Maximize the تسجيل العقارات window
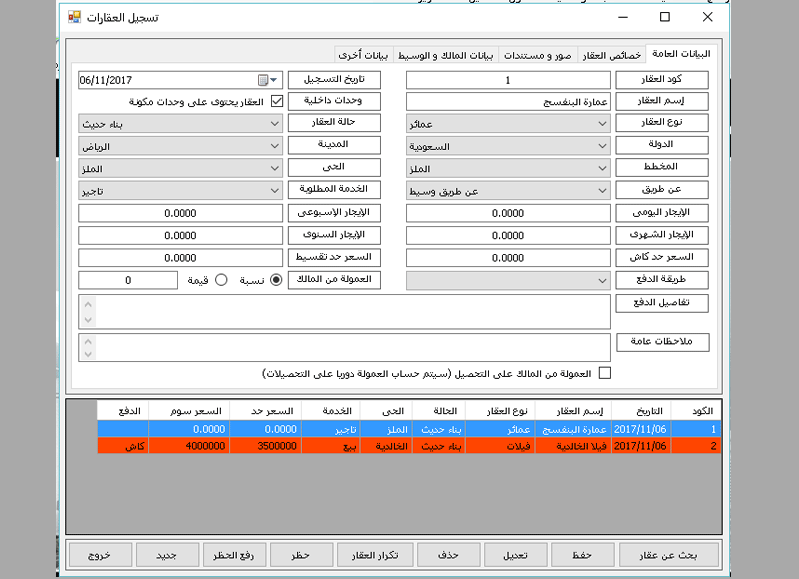This screenshot has width=799, height=579. pos(664,17)
